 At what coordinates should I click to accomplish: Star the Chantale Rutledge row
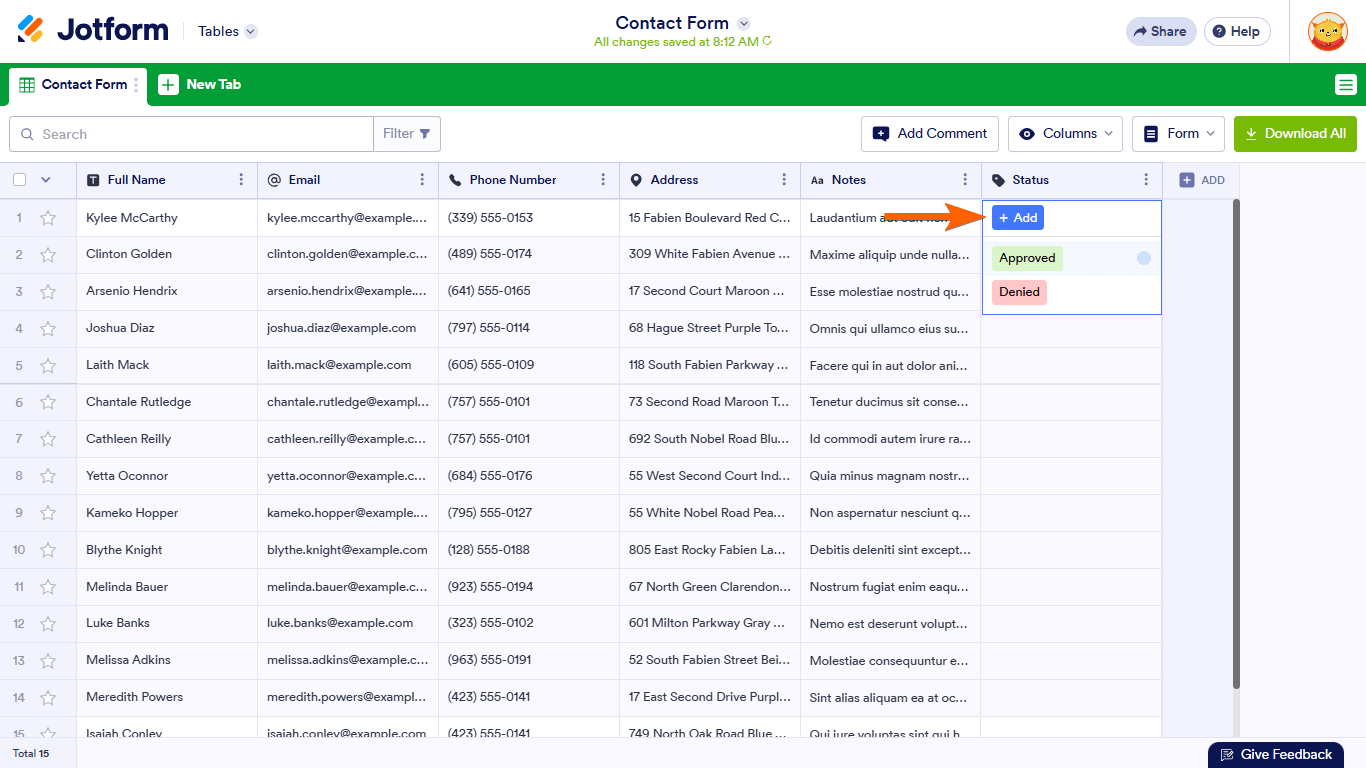(x=48, y=403)
